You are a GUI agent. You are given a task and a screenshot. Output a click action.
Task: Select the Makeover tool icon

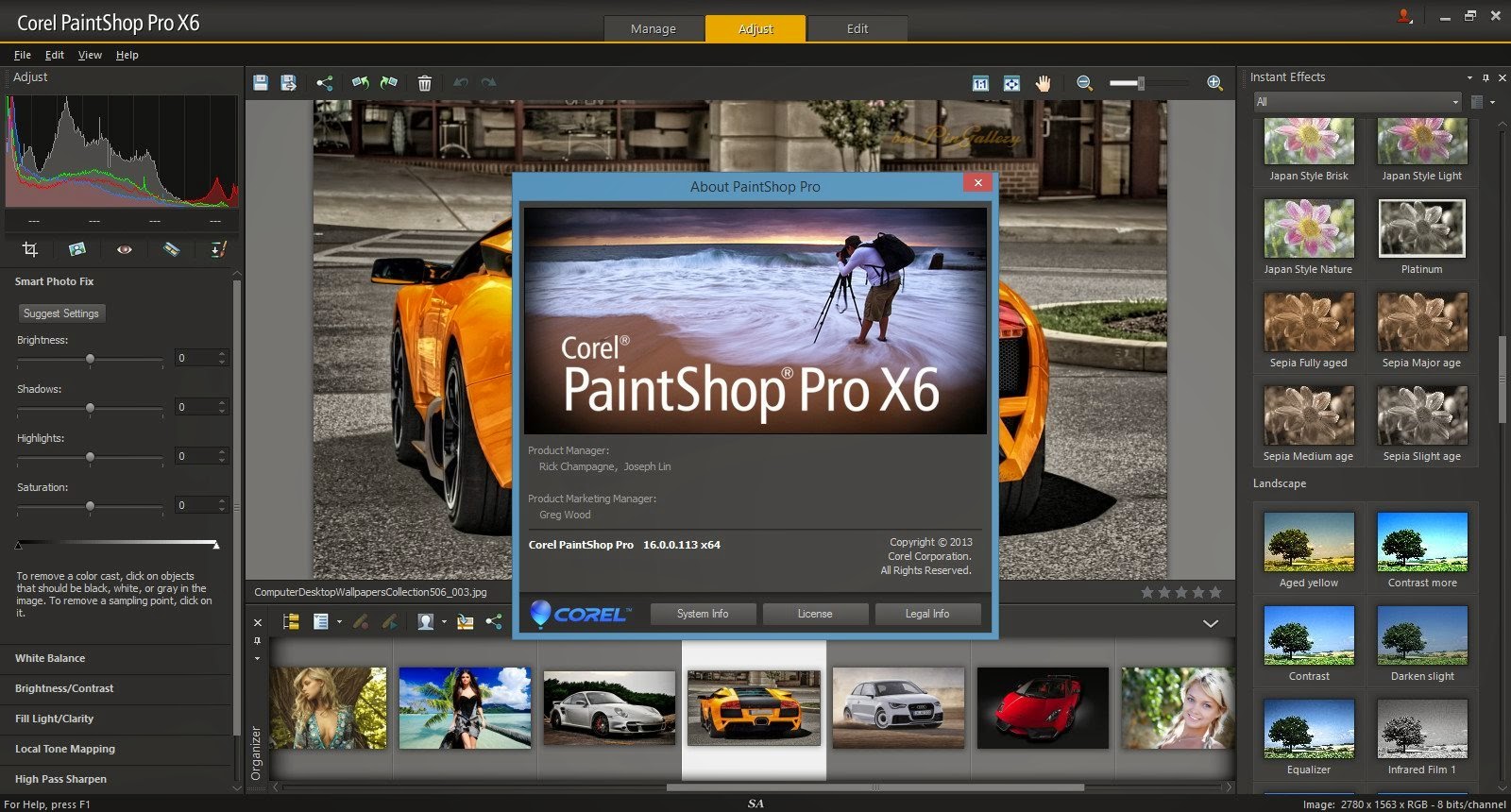[x=171, y=249]
